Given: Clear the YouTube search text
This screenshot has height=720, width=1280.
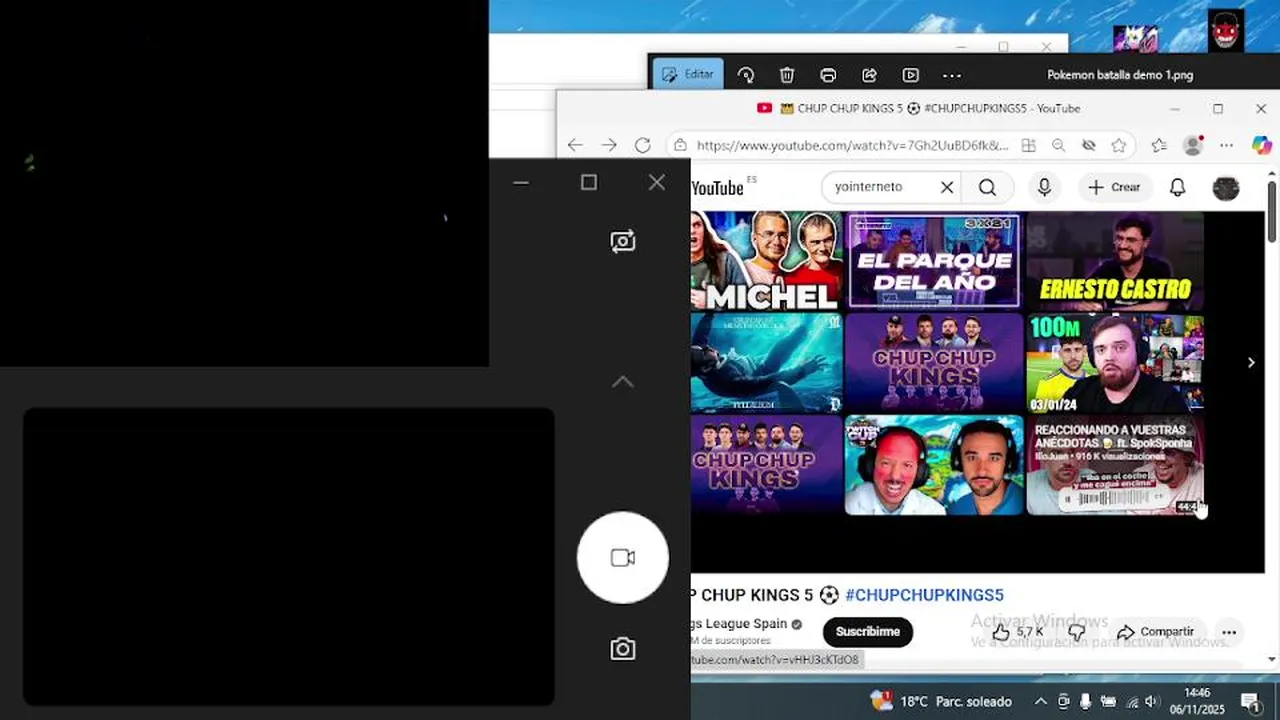Looking at the screenshot, I should pos(947,187).
